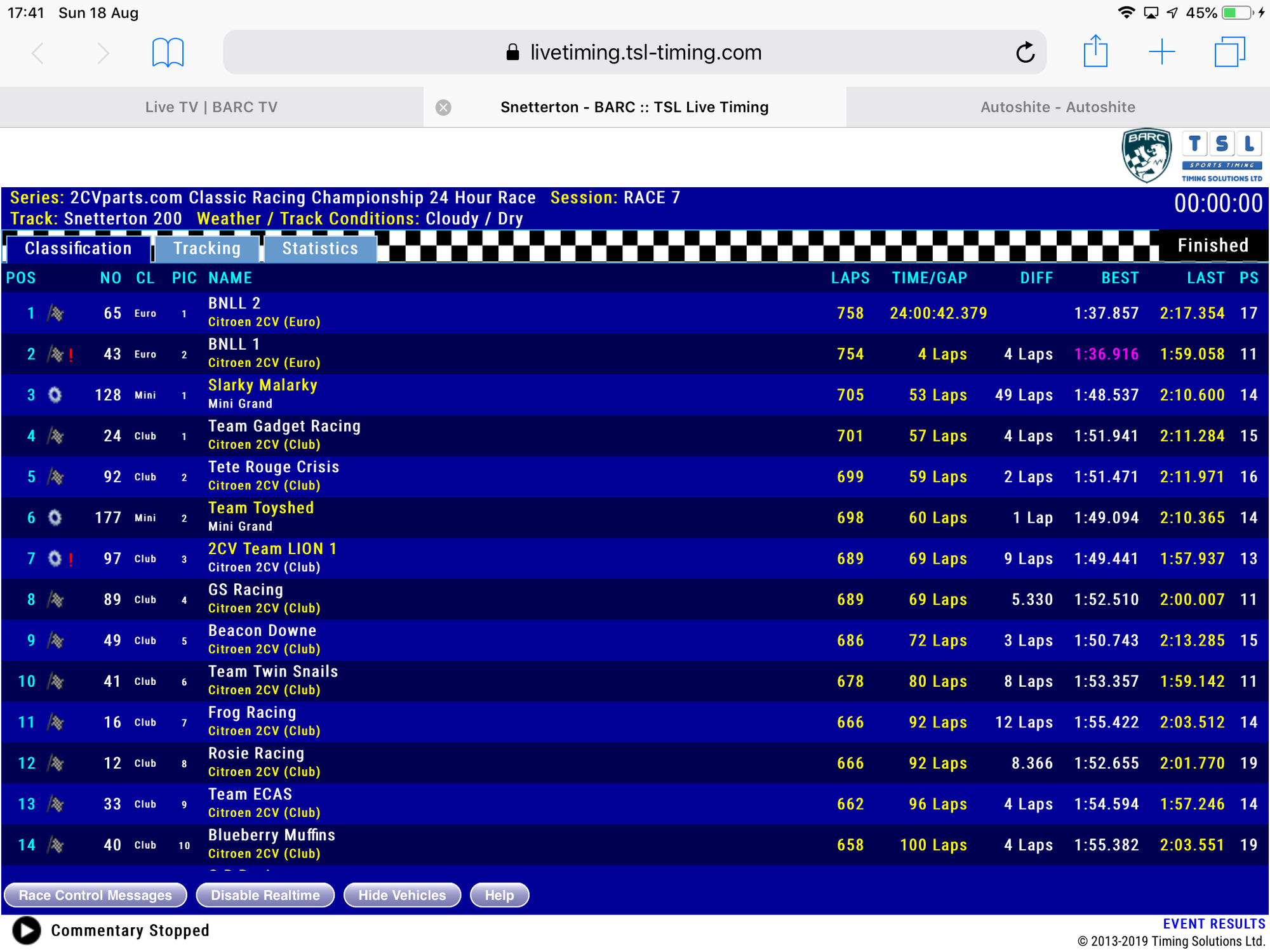Show the Safari tab overview

pyautogui.click(x=1229, y=52)
